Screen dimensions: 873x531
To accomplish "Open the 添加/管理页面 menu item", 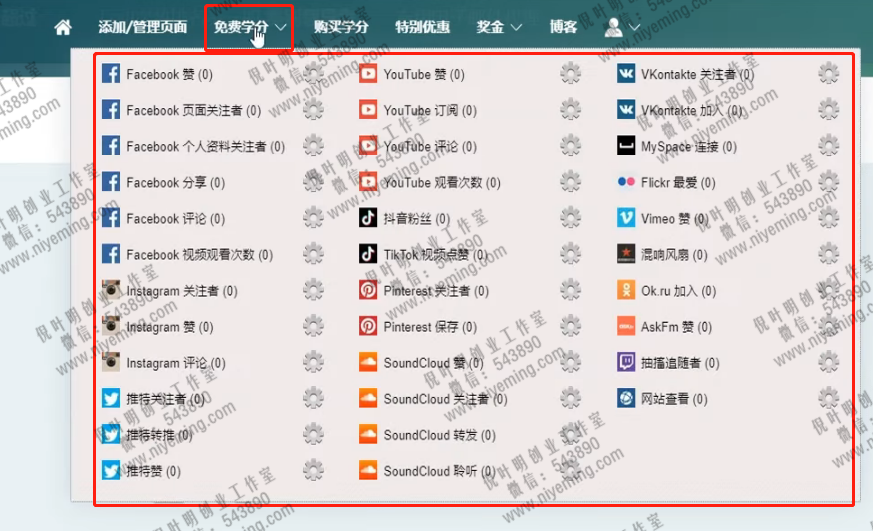I will (x=143, y=27).
